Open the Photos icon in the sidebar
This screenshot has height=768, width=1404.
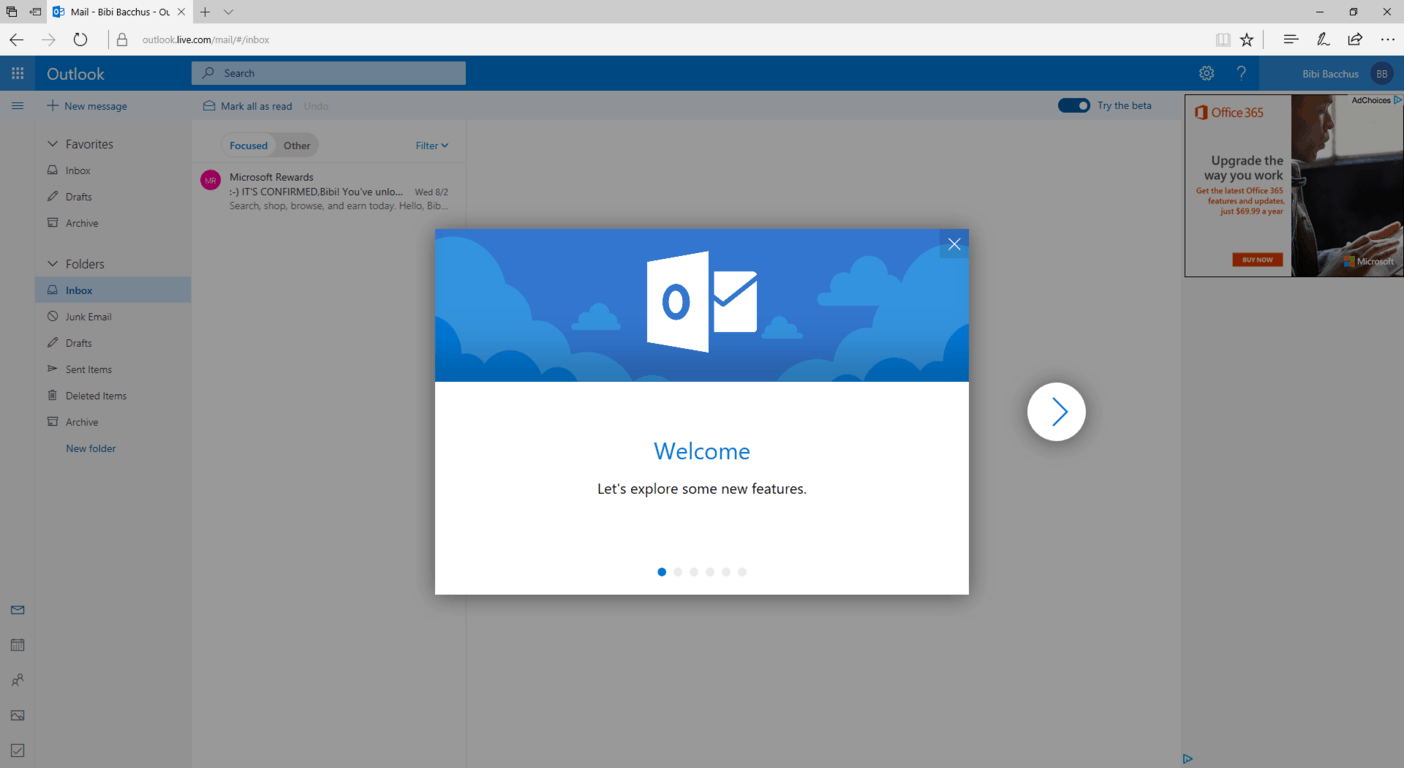point(17,715)
